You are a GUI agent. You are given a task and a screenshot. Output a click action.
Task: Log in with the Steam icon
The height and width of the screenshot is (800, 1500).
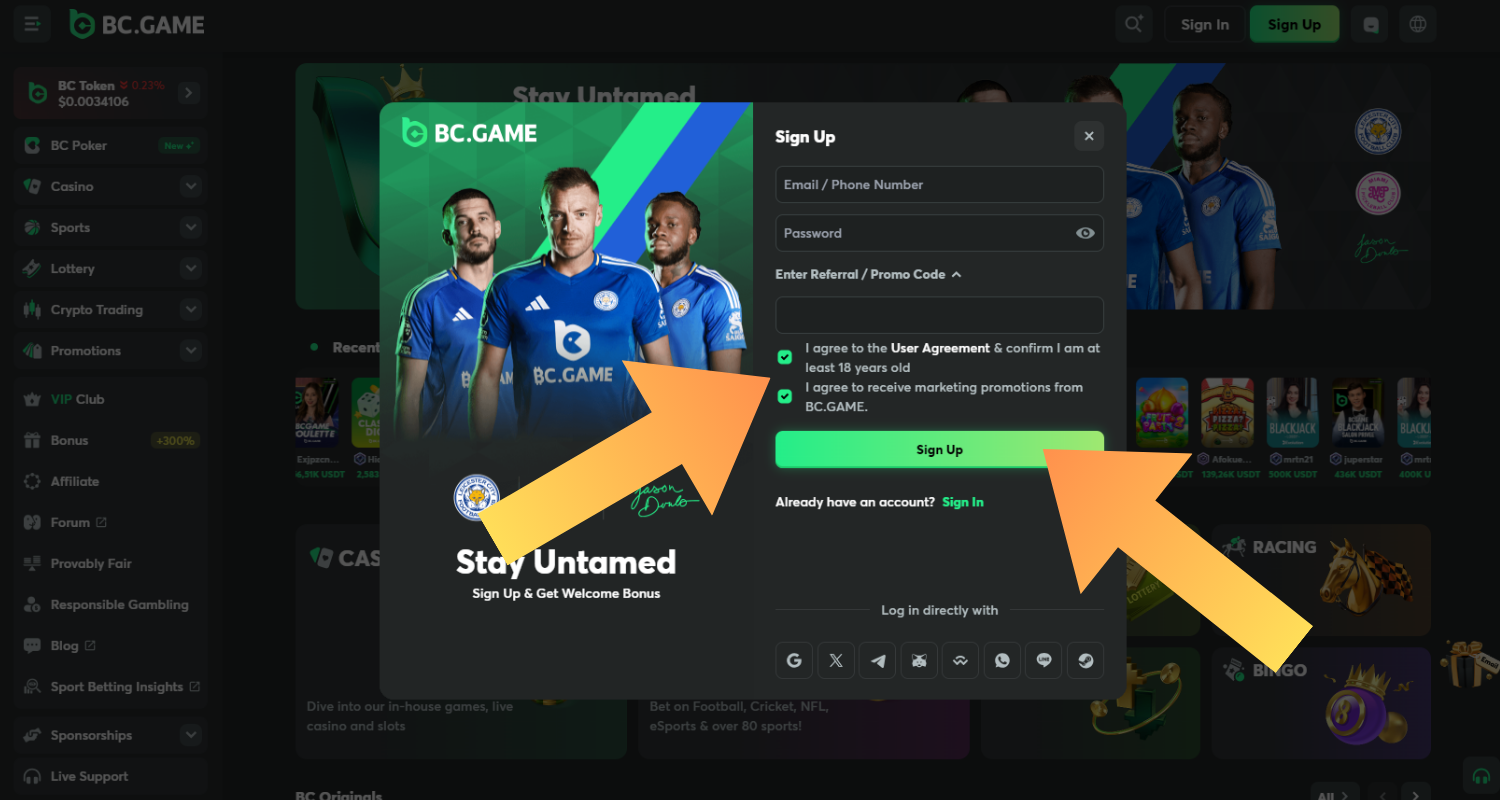1085,661
